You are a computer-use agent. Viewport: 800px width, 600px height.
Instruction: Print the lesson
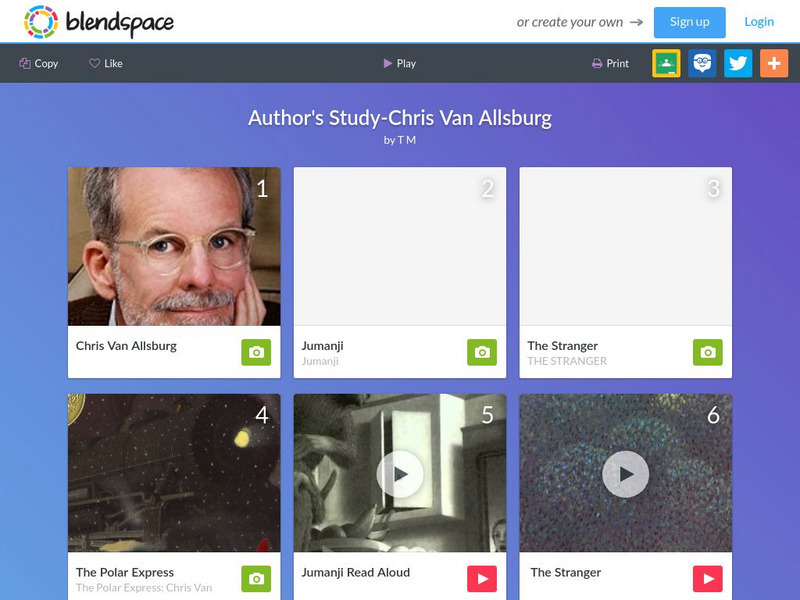(x=610, y=63)
